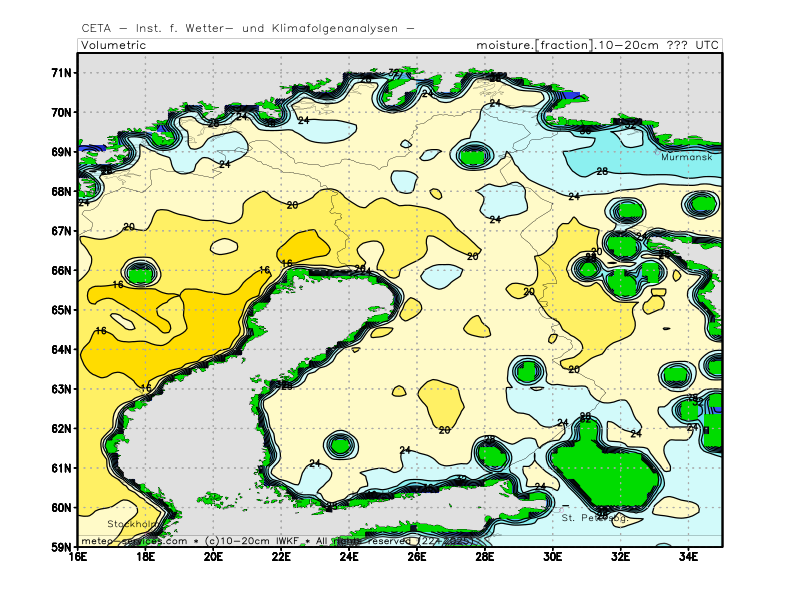Click the CETA institute header title

click(247, 29)
